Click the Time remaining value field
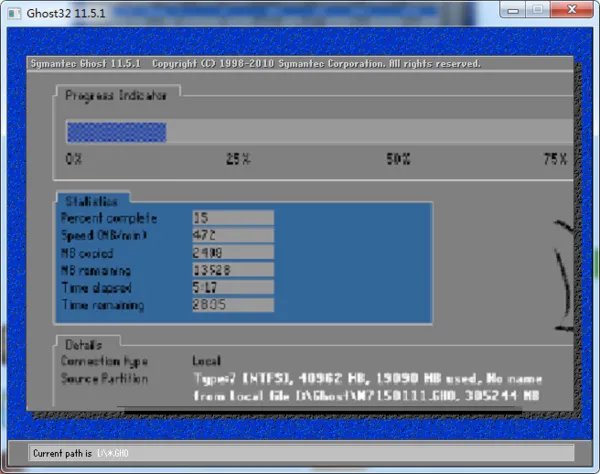Viewport: 600px width, 474px height. click(232, 305)
